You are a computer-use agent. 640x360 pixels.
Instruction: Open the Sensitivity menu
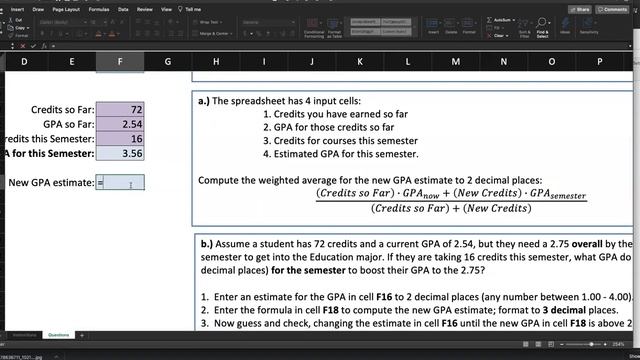[589, 26]
